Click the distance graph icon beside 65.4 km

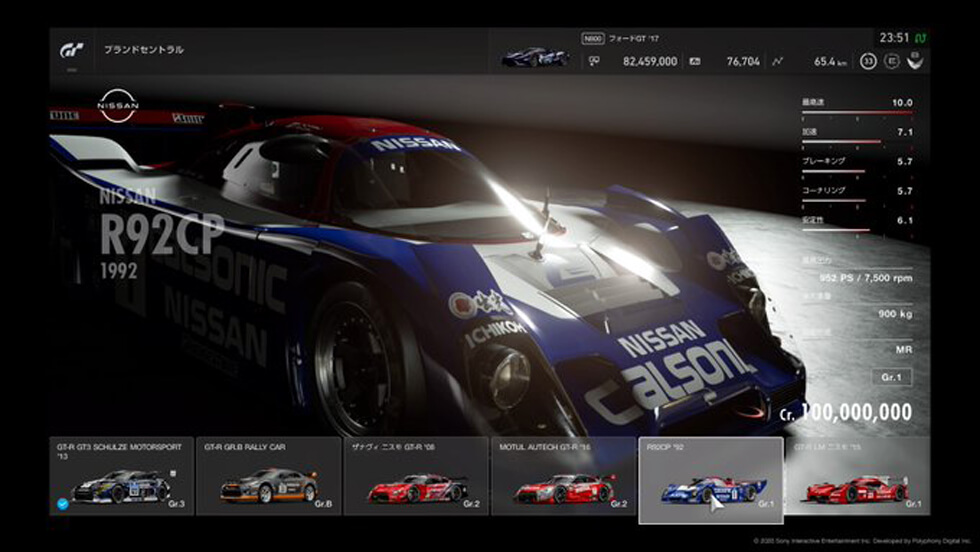tap(778, 61)
